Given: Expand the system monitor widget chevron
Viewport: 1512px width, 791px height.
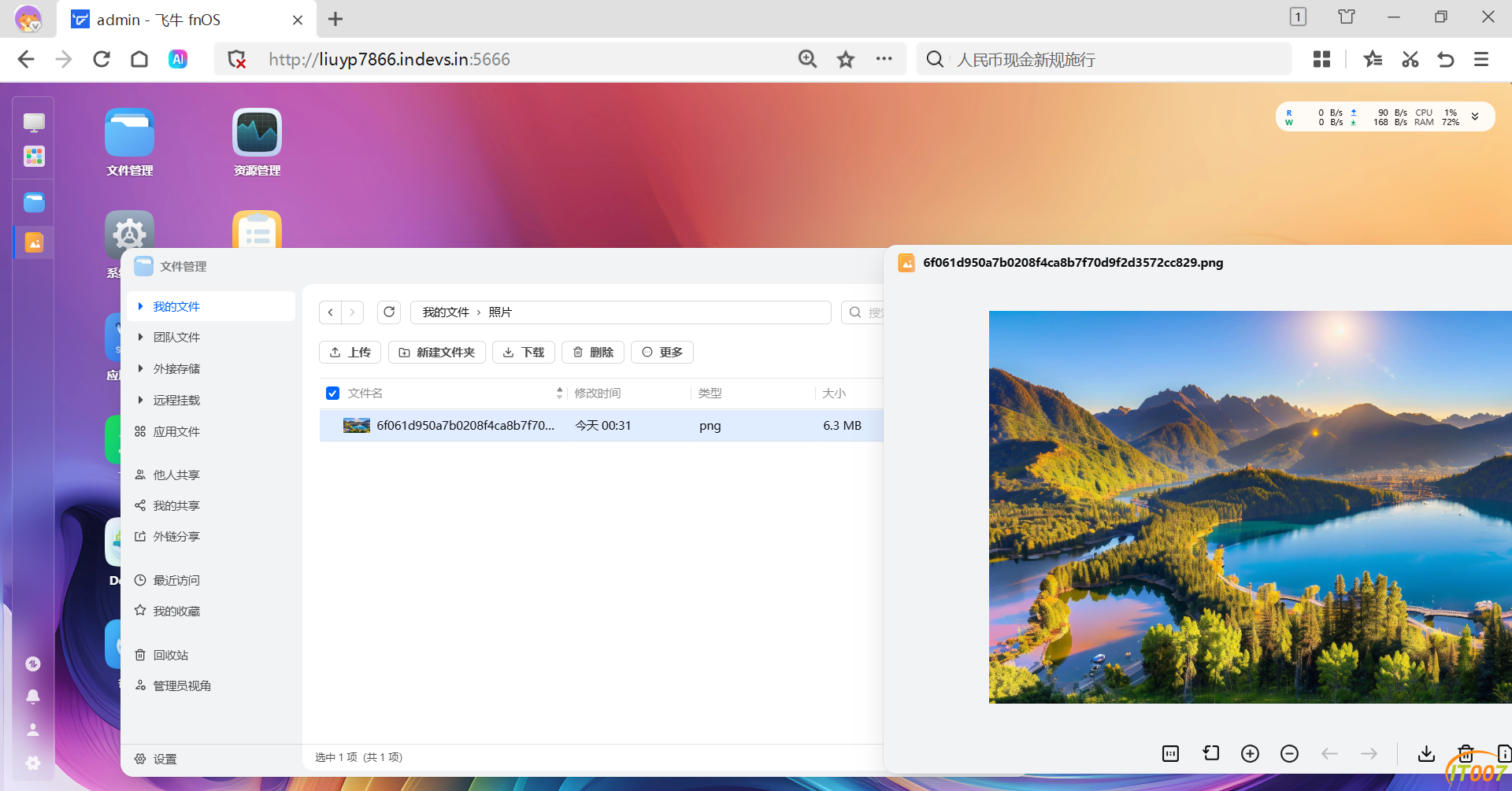Looking at the screenshot, I should pos(1475,116).
